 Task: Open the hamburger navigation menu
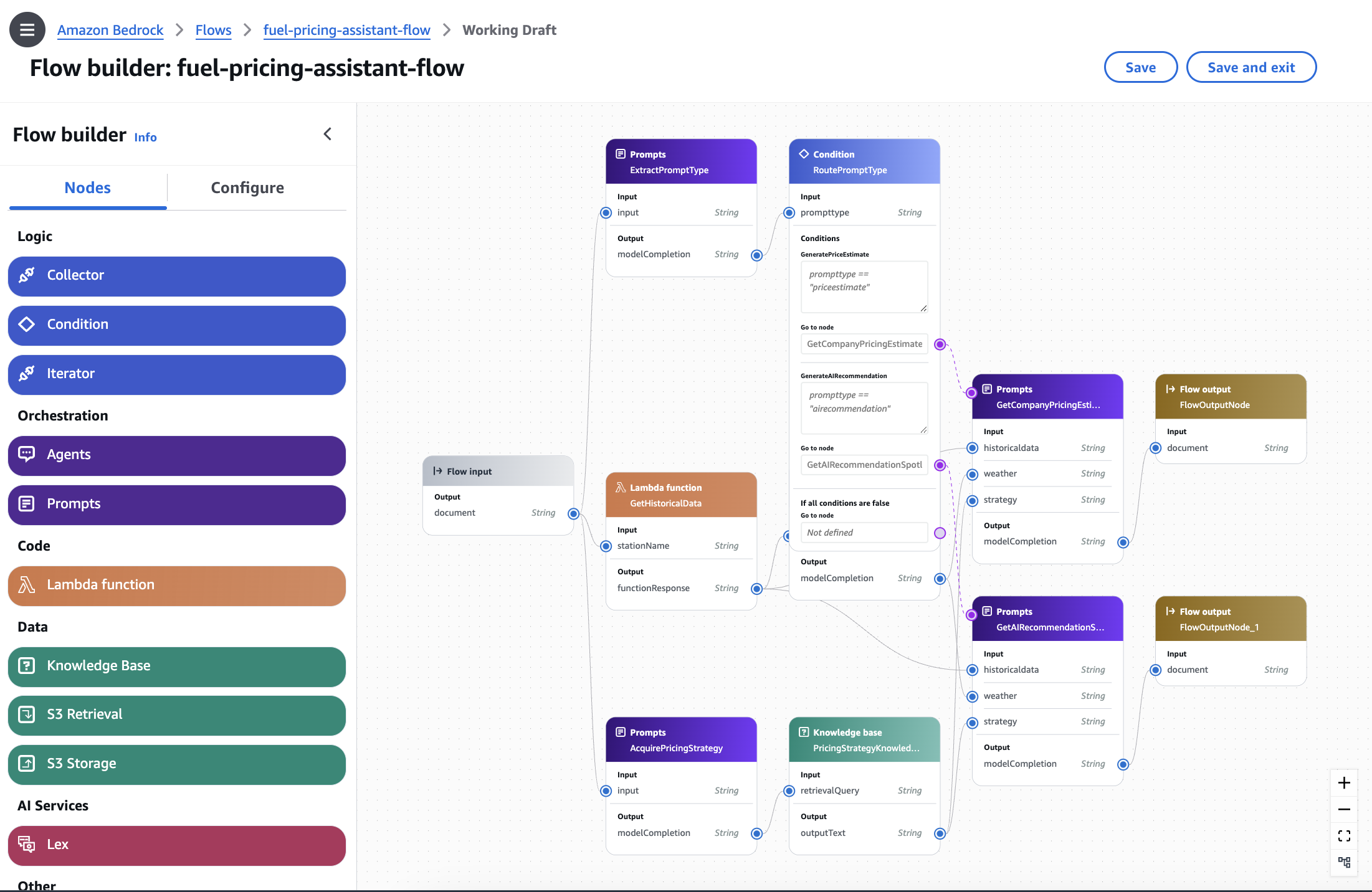pyautogui.click(x=27, y=30)
